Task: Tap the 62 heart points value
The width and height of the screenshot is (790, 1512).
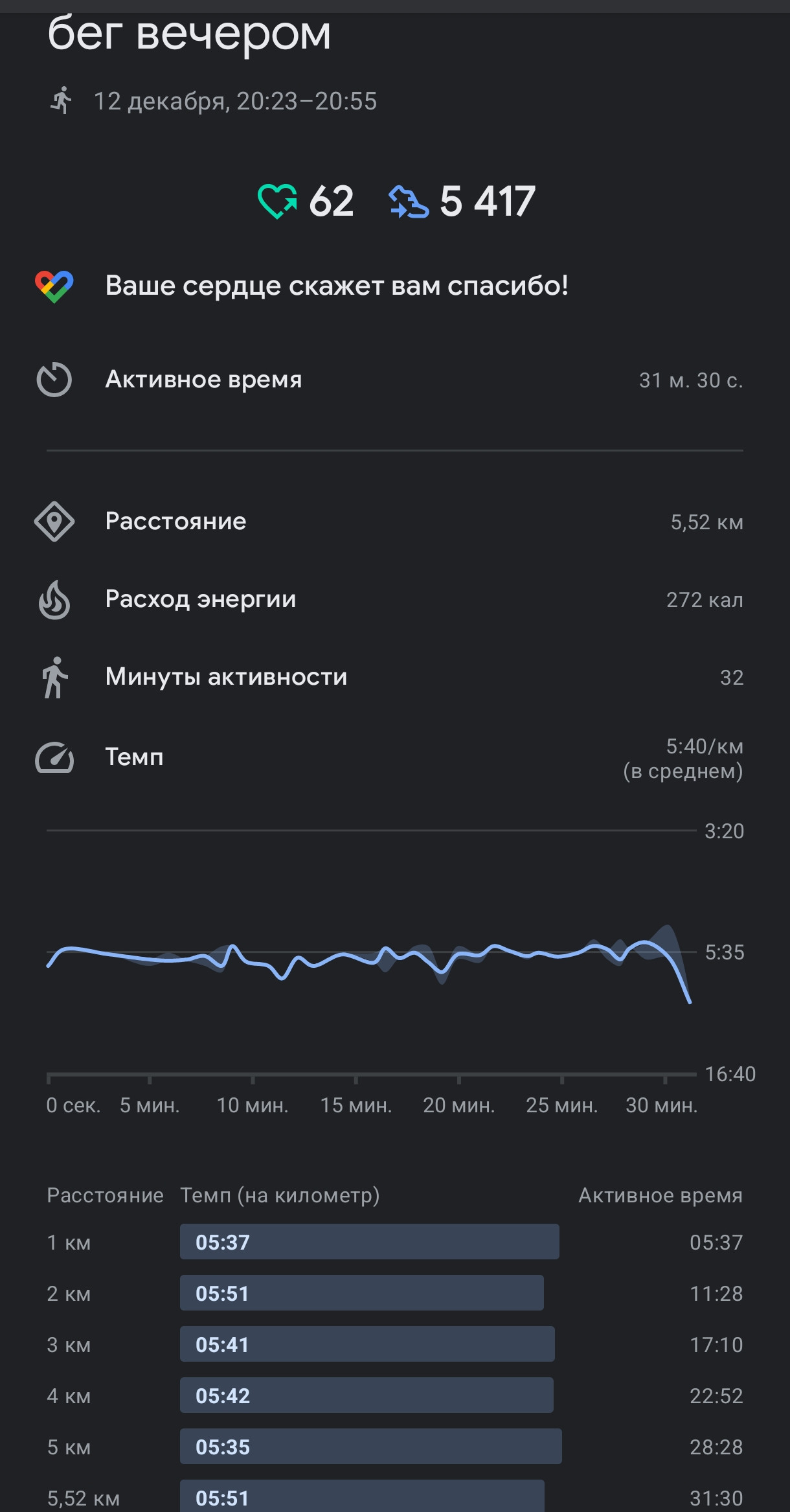Action: click(x=332, y=201)
